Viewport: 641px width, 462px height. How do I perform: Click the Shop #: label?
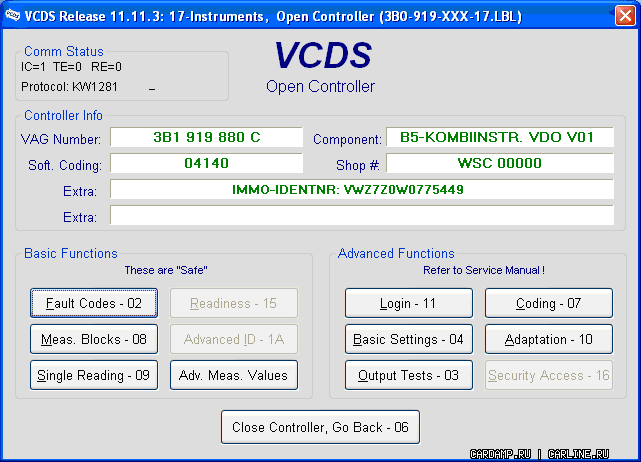point(357,166)
